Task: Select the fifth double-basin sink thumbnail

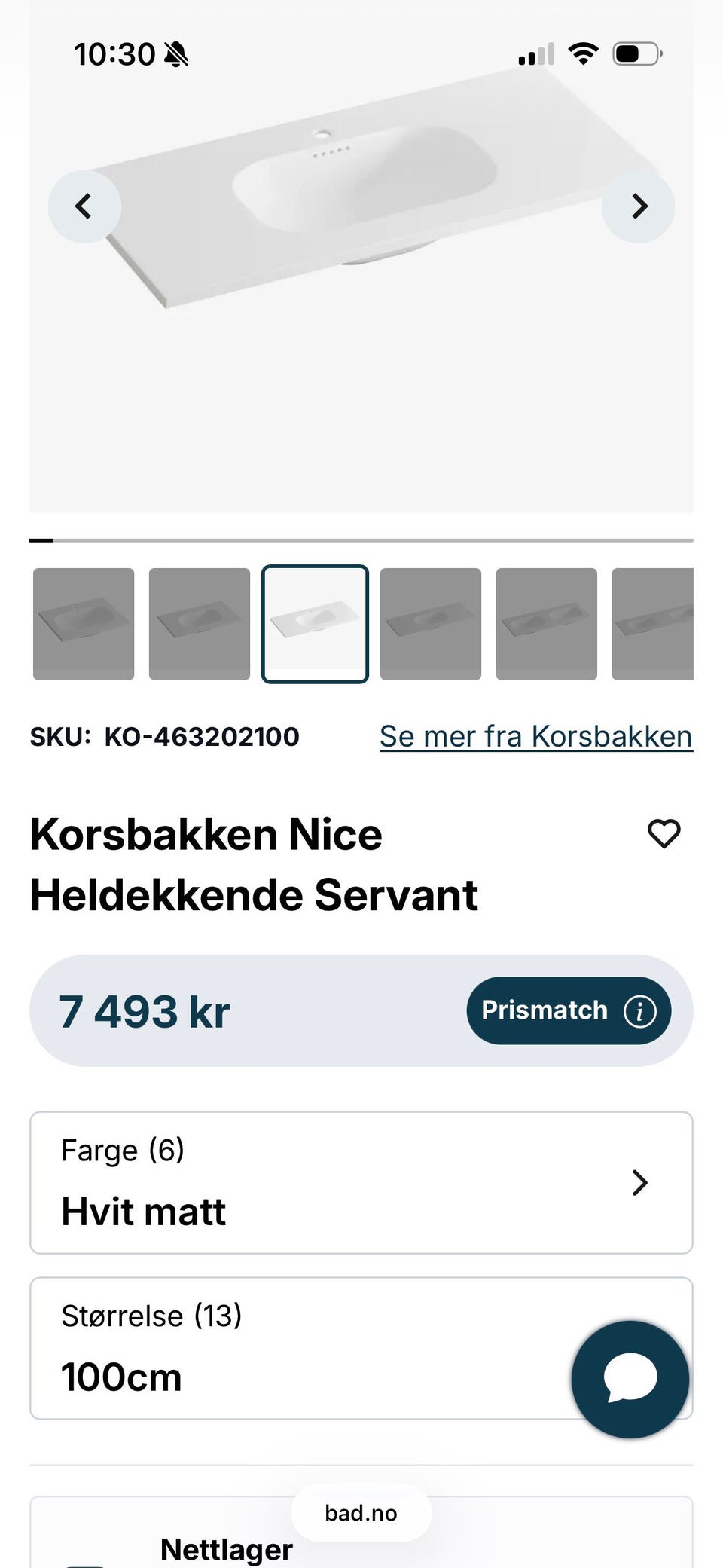Action: pyautogui.click(x=547, y=624)
